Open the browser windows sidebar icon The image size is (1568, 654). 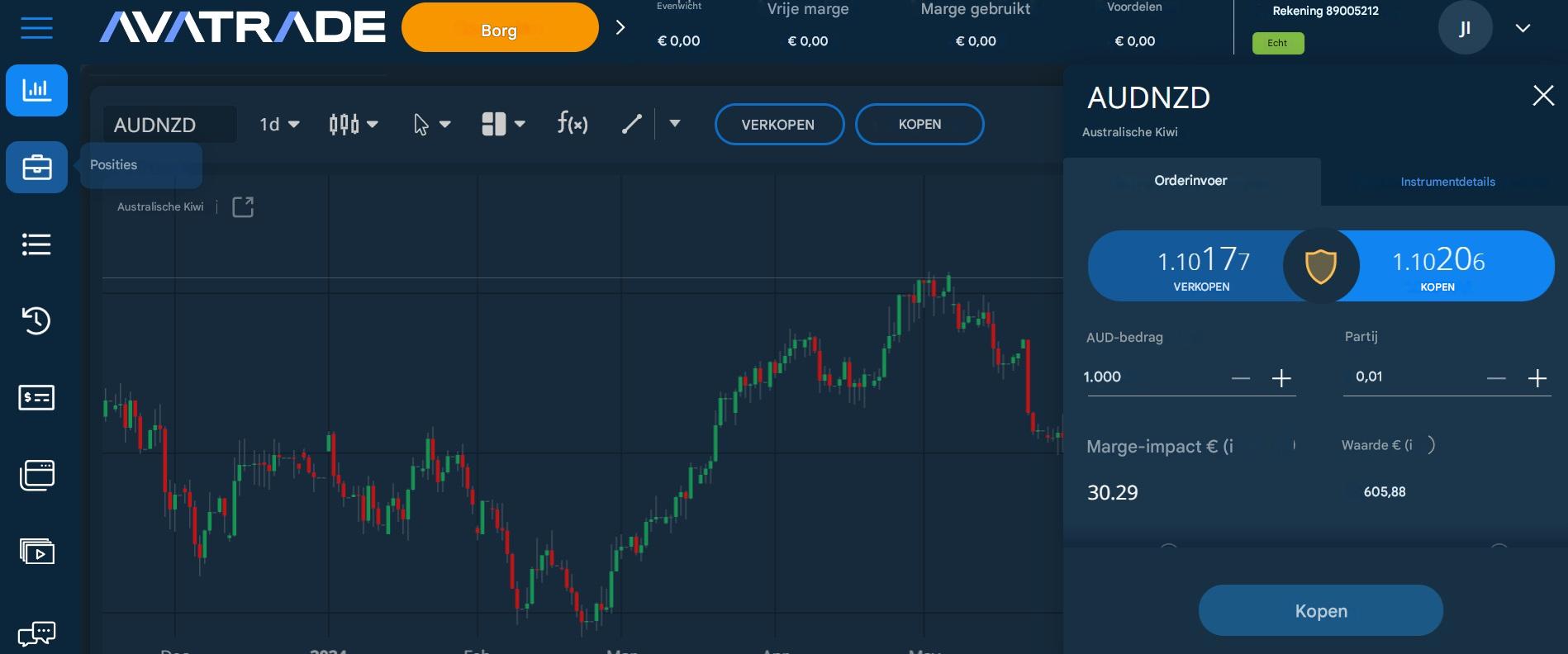[36, 475]
